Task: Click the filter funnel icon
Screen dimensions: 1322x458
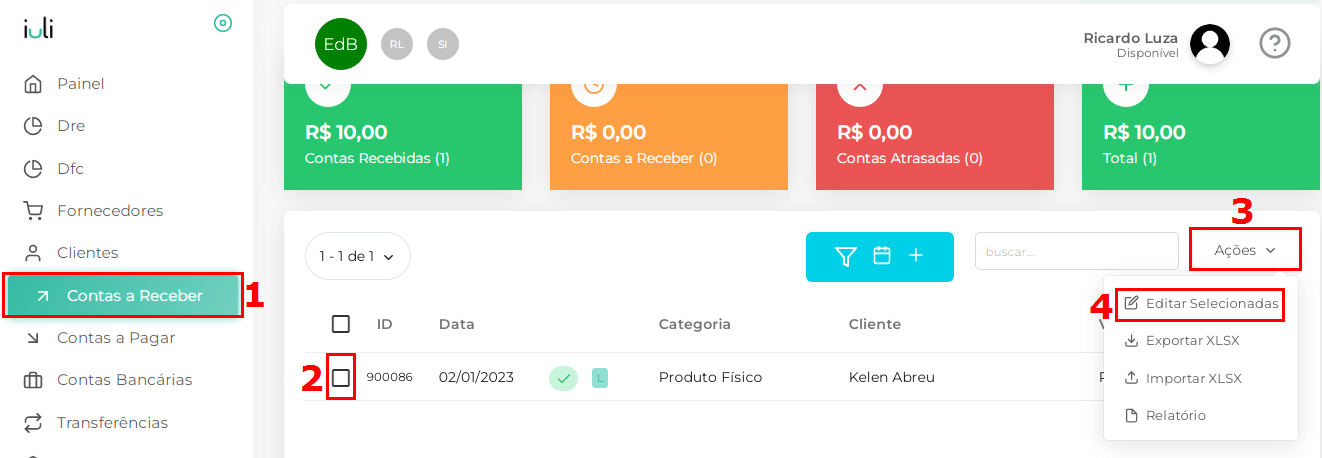Action: pyautogui.click(x=846, y=257)
